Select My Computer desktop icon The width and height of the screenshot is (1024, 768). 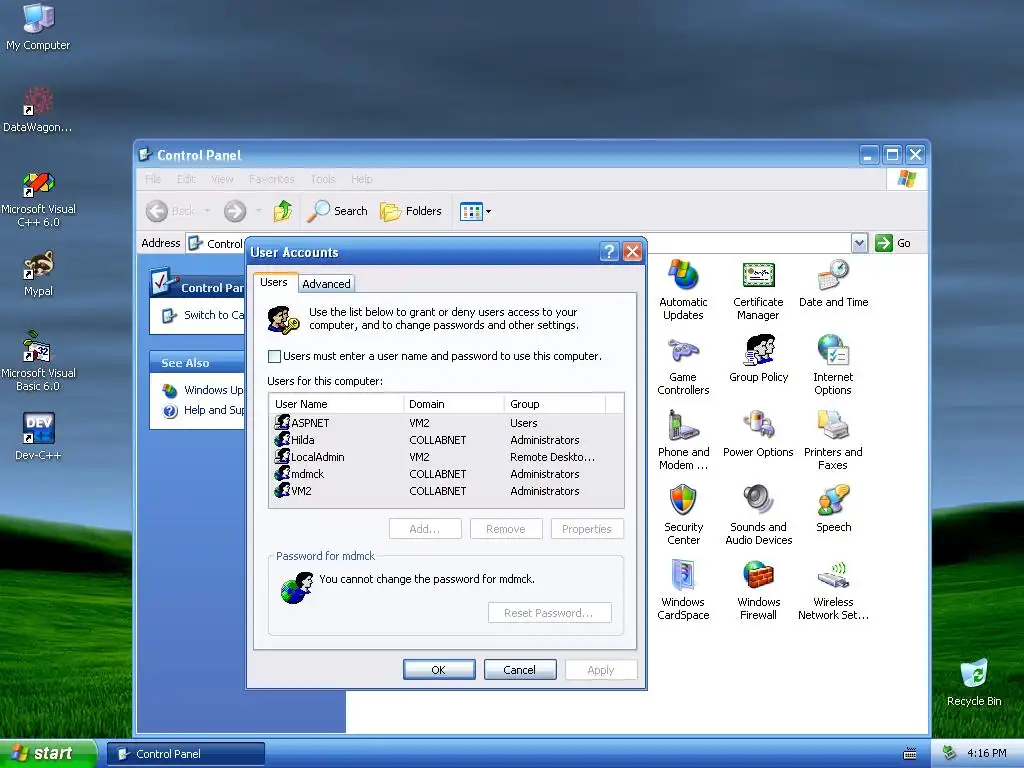point(38,27)
